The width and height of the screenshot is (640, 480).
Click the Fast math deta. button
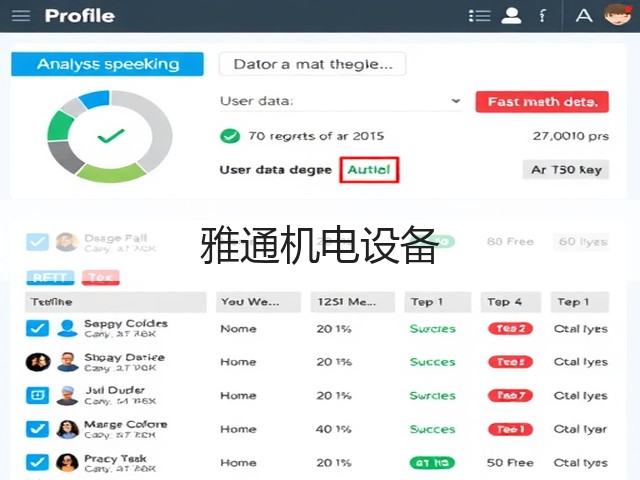coord(542,102)
